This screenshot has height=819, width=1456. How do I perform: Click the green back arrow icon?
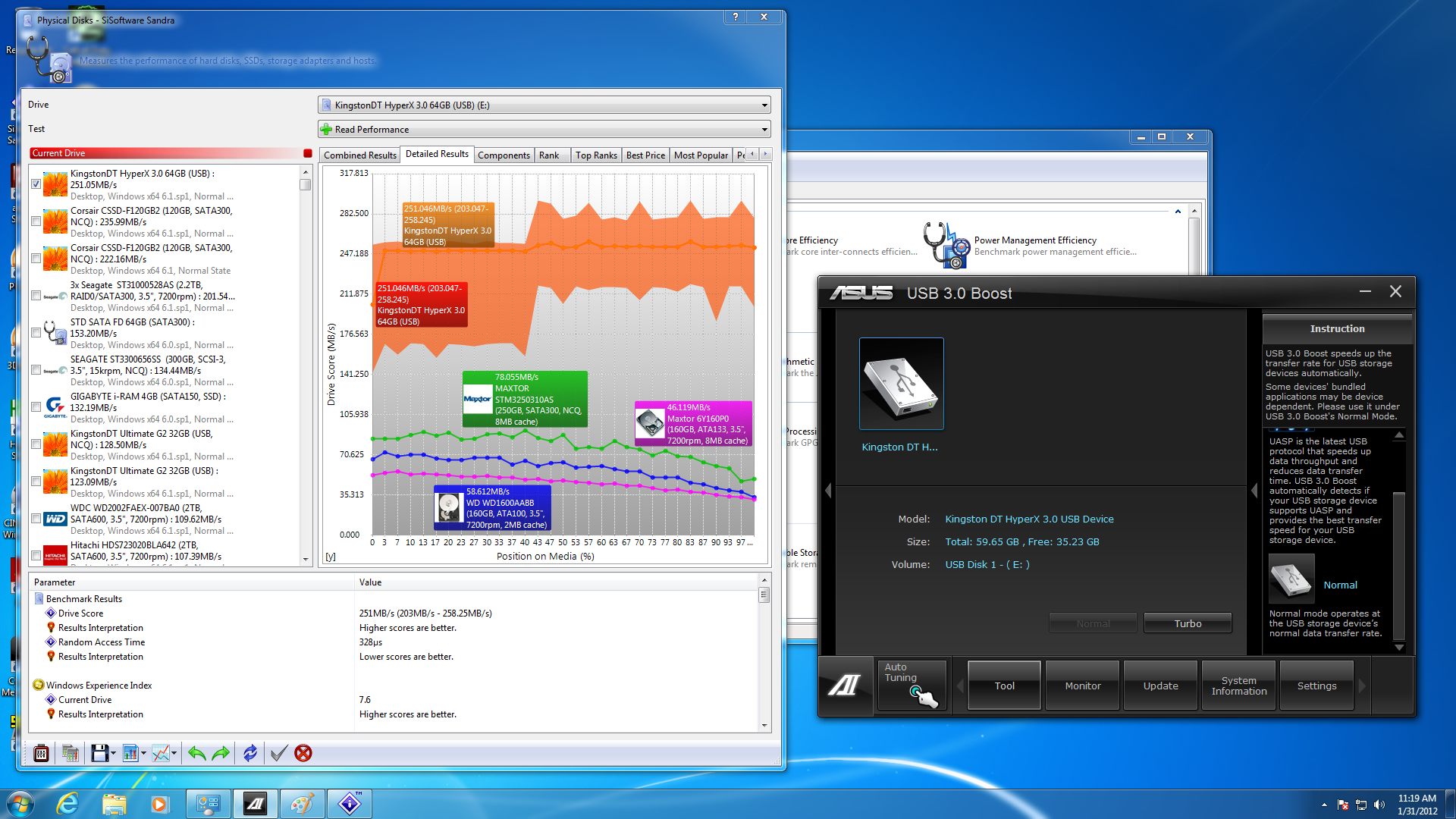(197, 753)
